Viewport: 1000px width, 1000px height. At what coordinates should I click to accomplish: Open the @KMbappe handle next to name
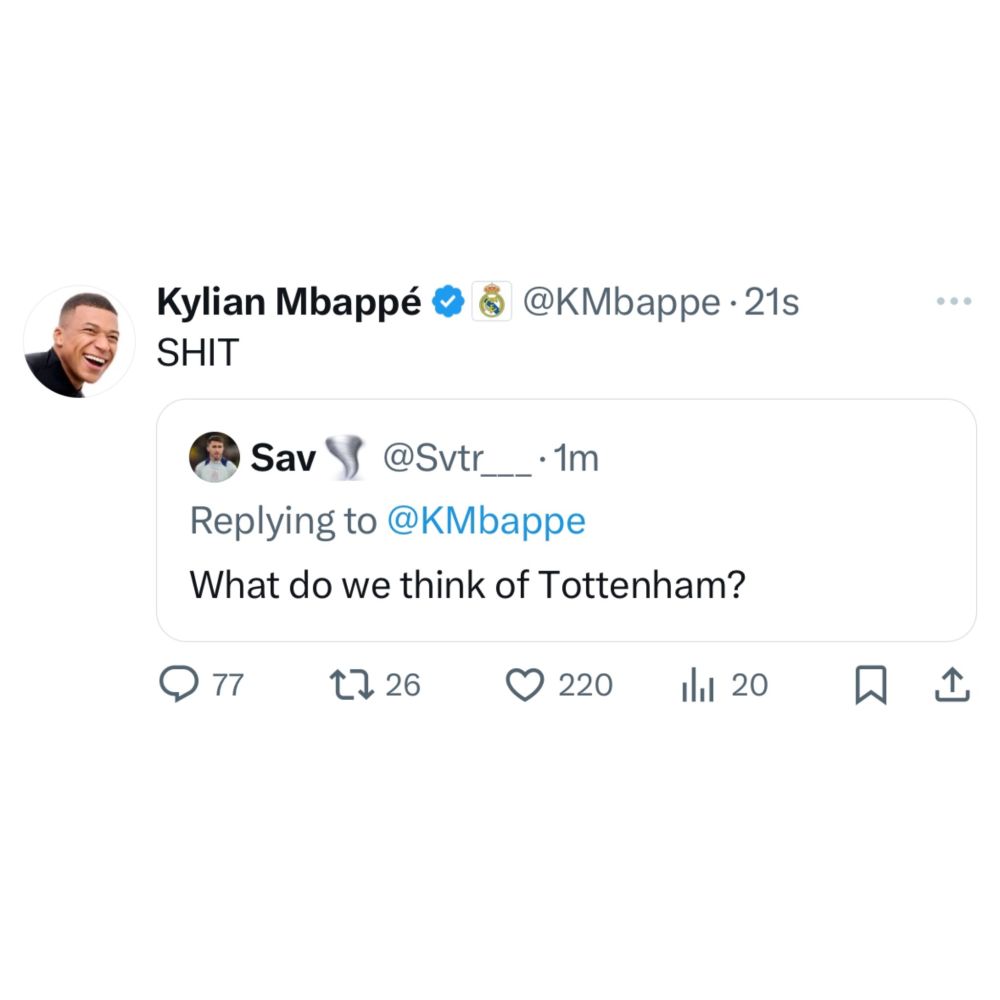[621, 301]
